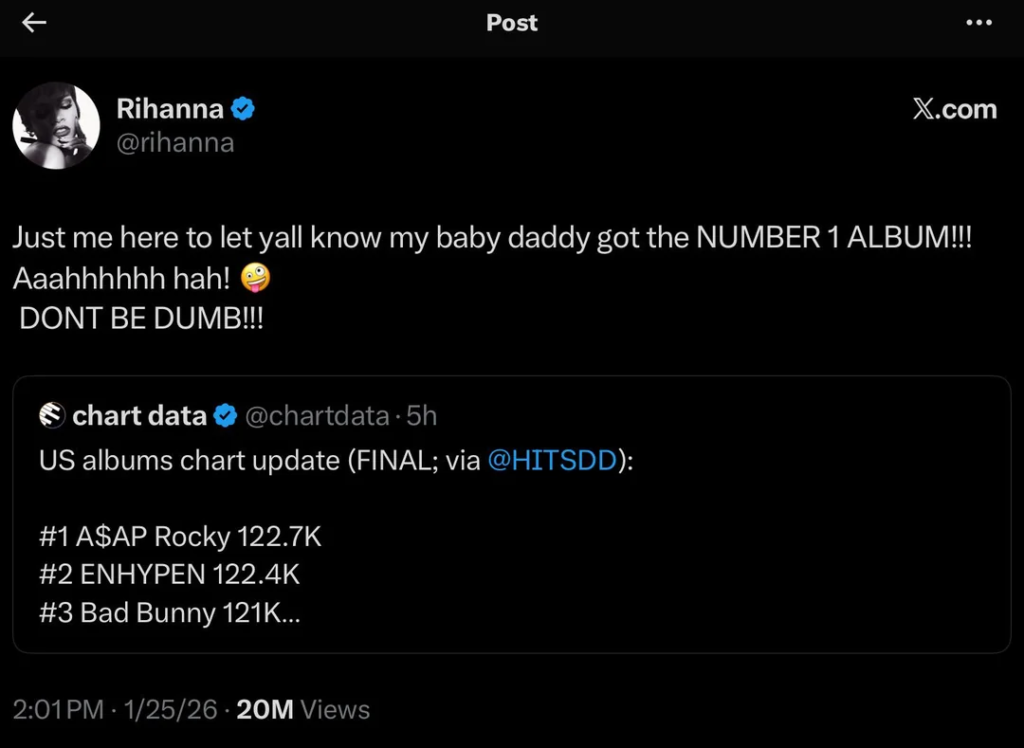Click Rihanna's profile picture
This screenshot has height=748, width=1024.
[x=56, y=126]
